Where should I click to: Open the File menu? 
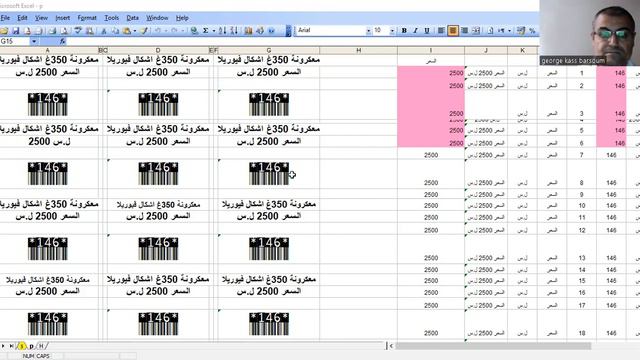(5, 18)
